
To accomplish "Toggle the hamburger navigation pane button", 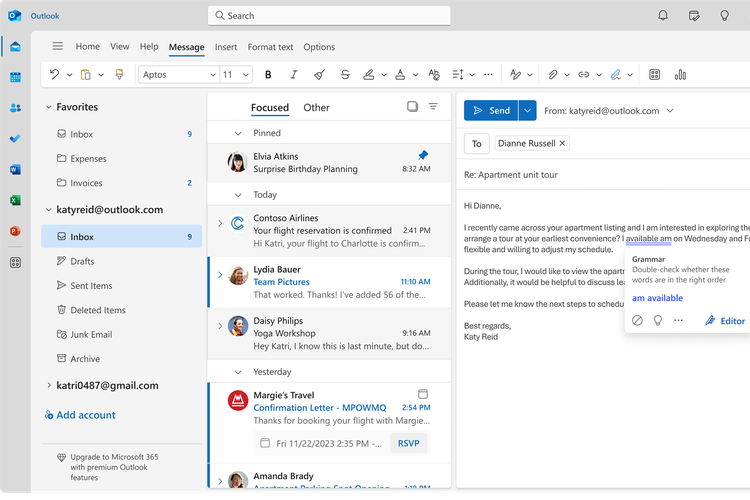I will pyautogui.click(x=58, y=46).
